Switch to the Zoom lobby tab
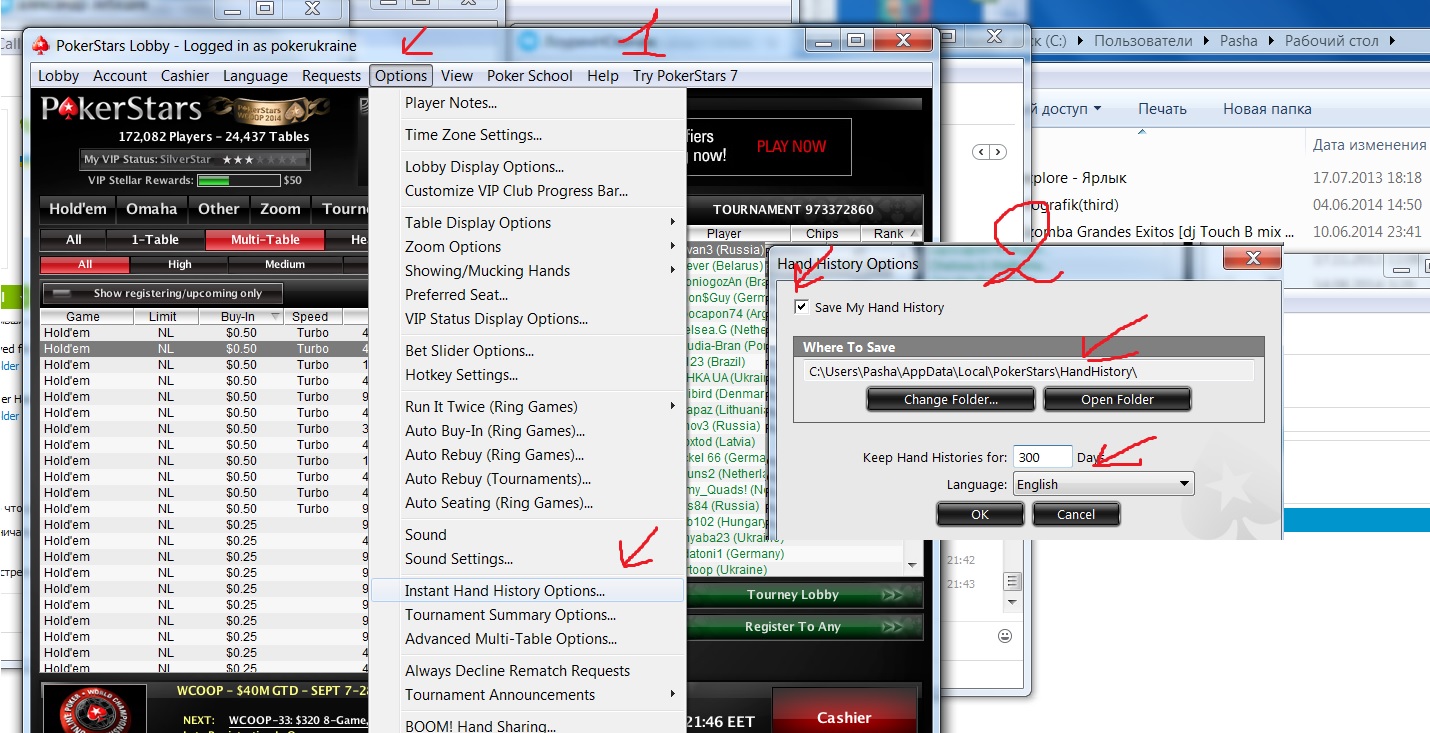Image resolution: width=1430 pixels, height=733 pixels. click(280, 209)
